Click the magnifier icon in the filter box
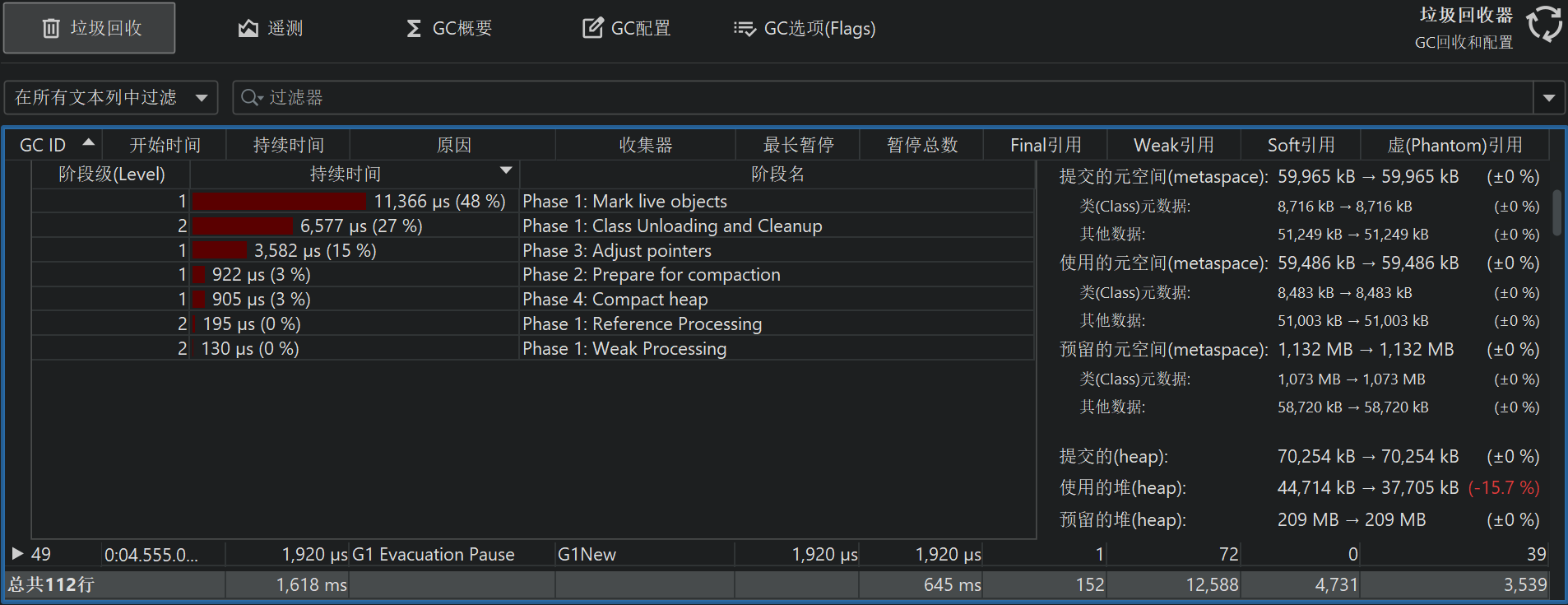Image resolution: width=1568 pixels, height=605 pixels. point(250,98)
